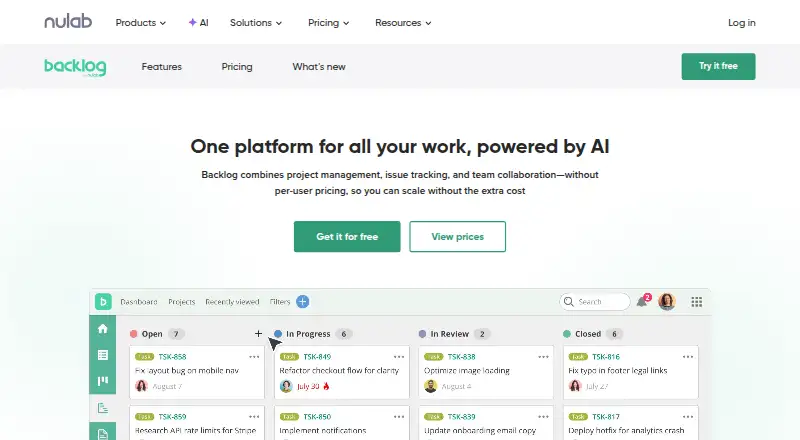Open Dashboard in the app bar
Image resolution: width=800 pixels, height=440 pixels.
pyautogui.click(x=139, y=302)
